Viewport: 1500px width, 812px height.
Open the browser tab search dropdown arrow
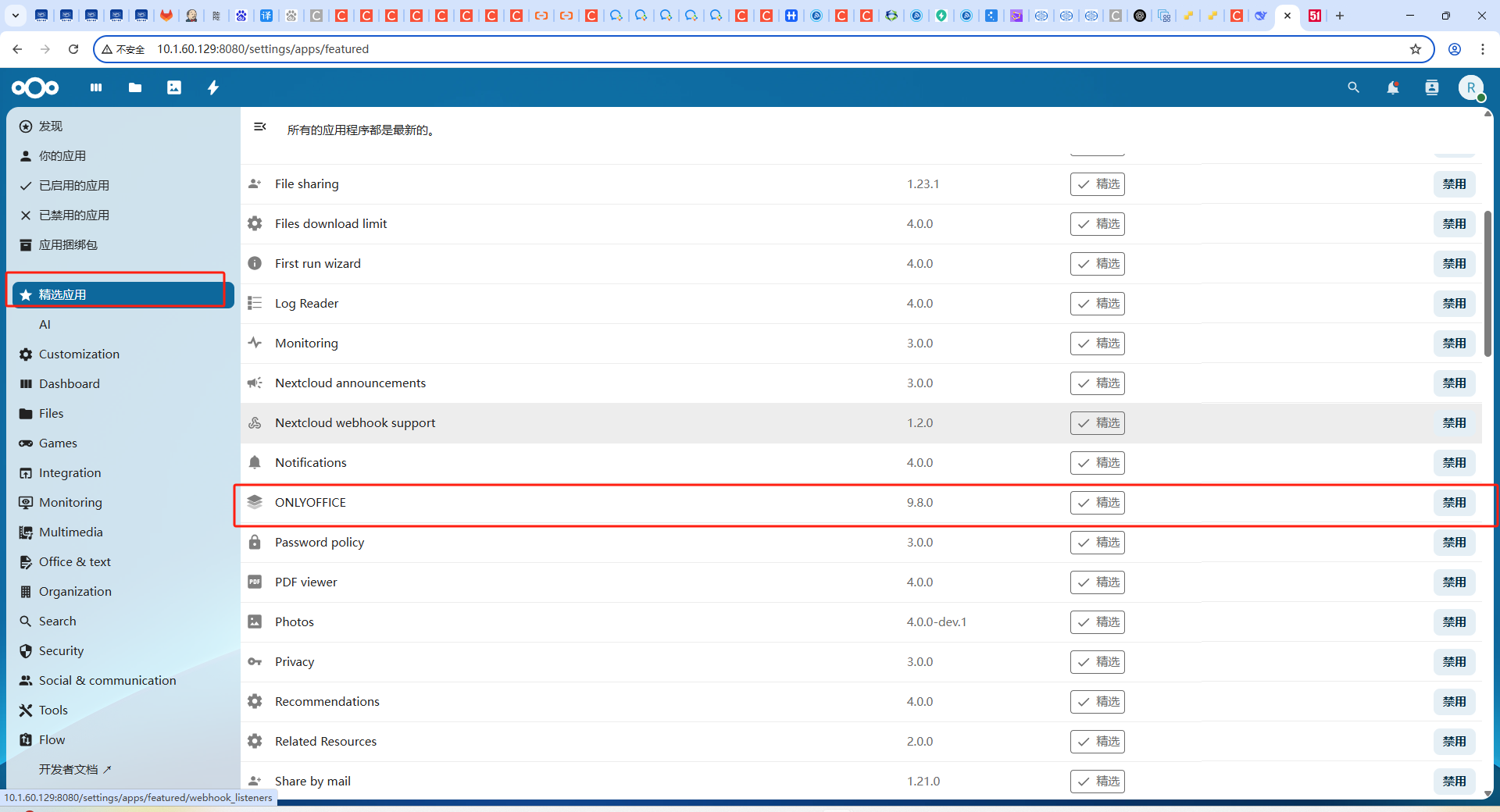point(15,16)
